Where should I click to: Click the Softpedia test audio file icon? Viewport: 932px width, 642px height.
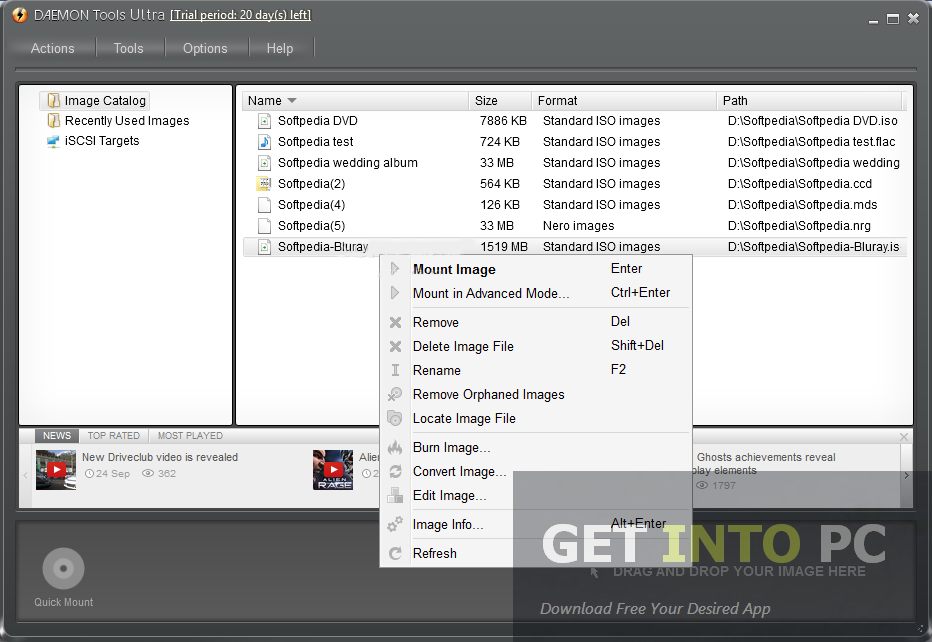265,142
